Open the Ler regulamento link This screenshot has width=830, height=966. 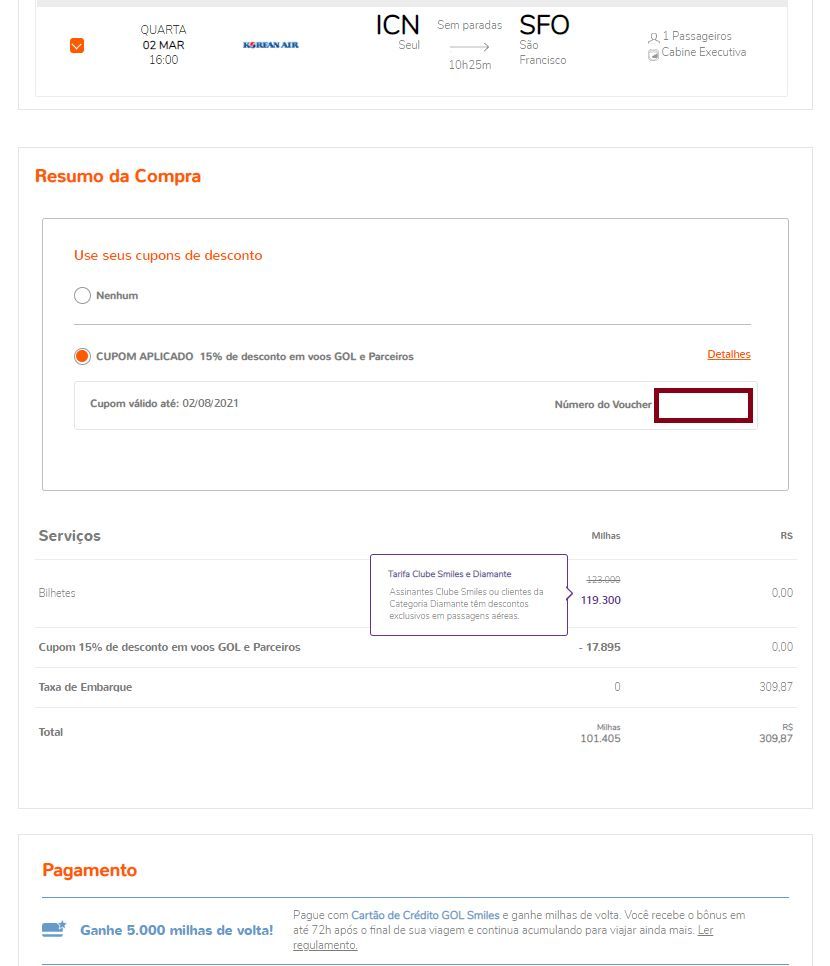(503, 937)
